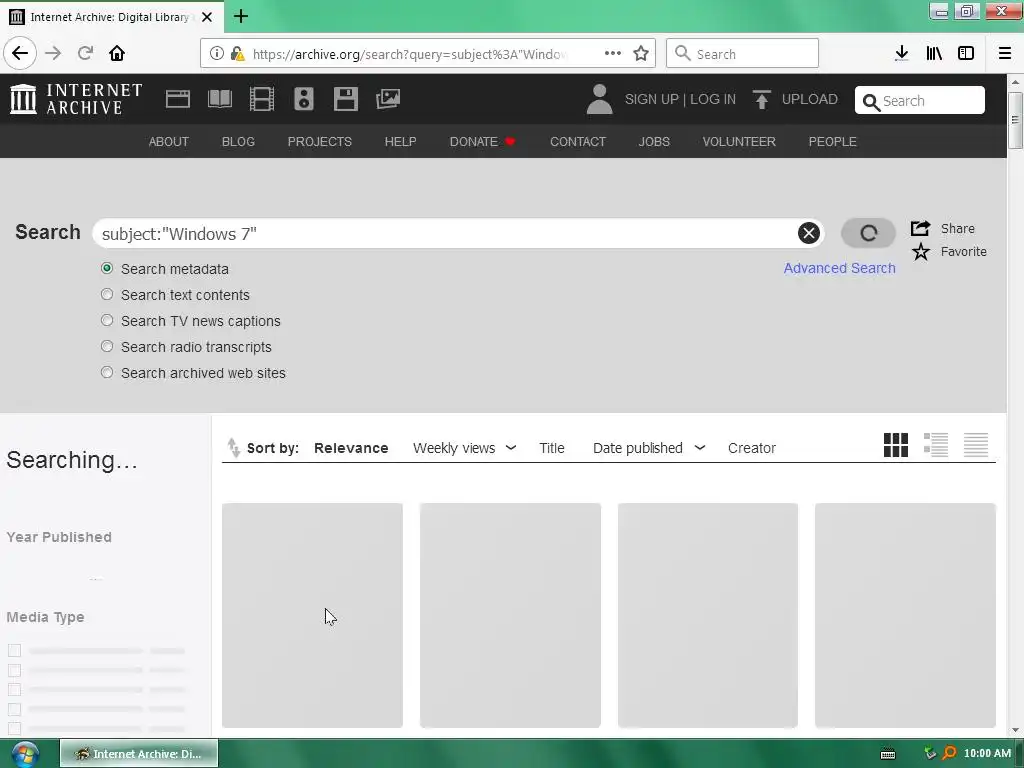Open the Windows Start button
The image size is (1024, 768).
[25, 754]
